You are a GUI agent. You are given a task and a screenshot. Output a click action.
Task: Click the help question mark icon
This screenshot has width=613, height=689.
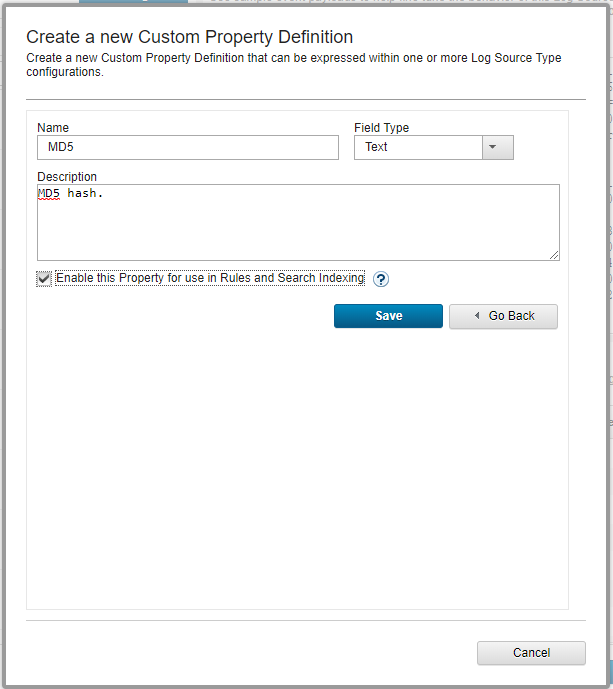click(x=380, y=280)
